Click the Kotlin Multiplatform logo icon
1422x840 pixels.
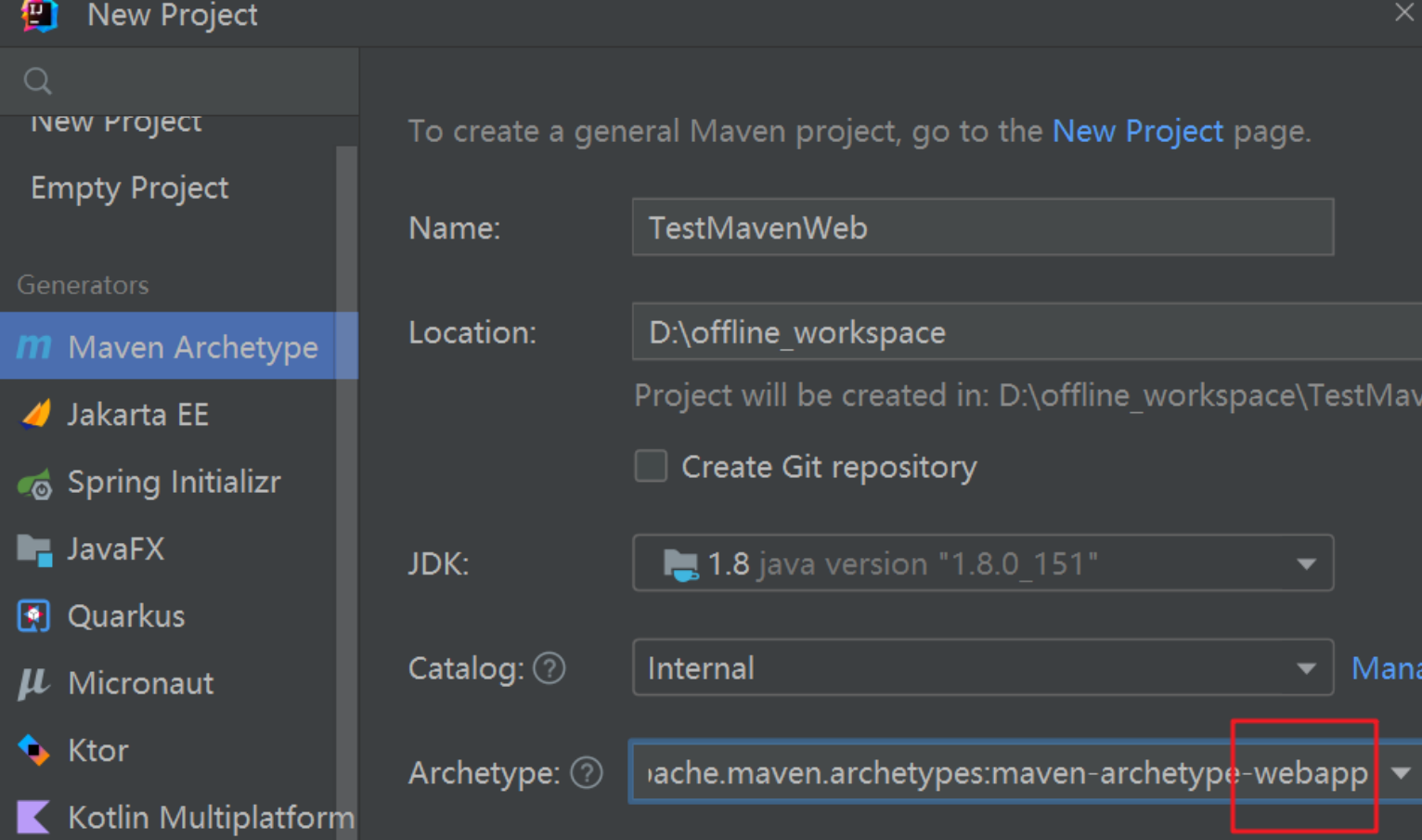(x=33, y=817)
